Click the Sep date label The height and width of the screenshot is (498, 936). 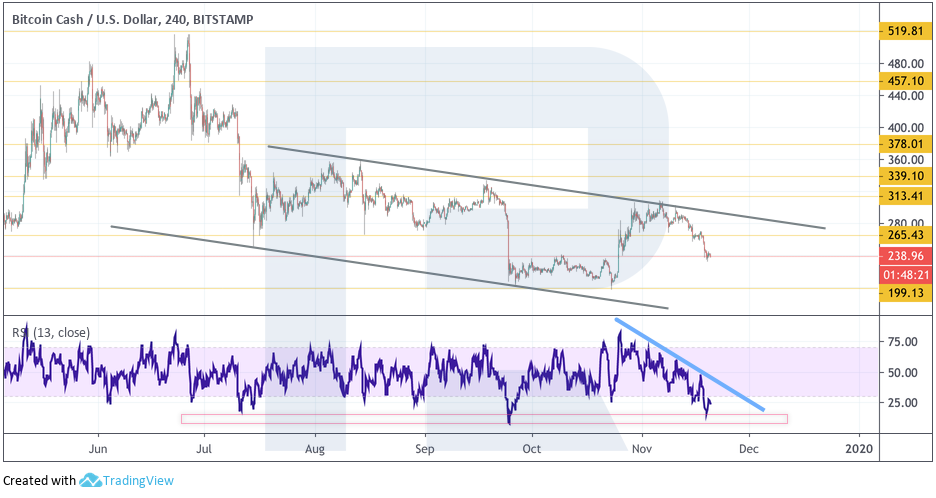click(x=424, y=448)
